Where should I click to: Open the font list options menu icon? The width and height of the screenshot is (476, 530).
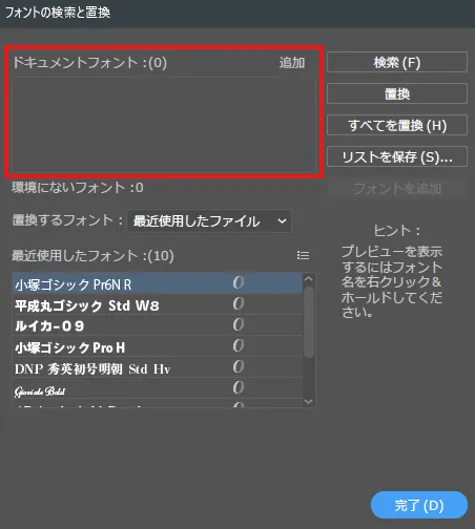(x=303, y=256)
